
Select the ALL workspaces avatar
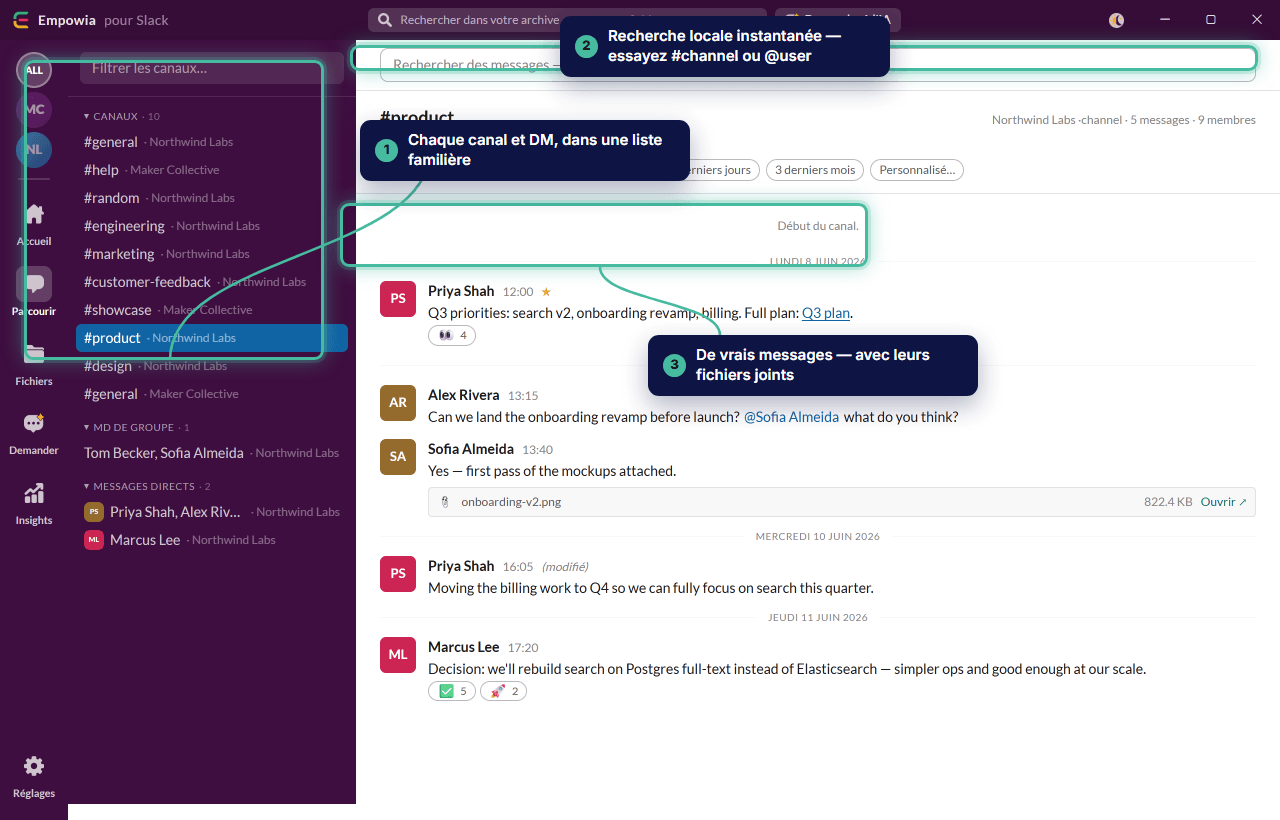pyautogui.click(x=34, y=70)
